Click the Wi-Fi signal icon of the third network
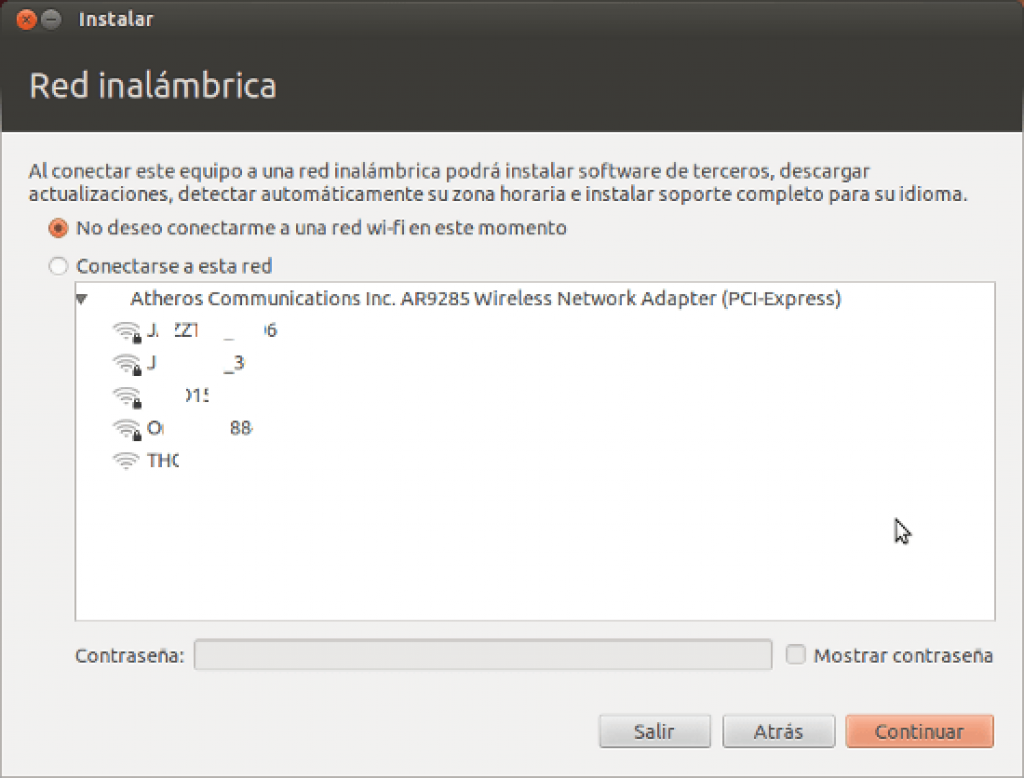 [x=127, y=397]
